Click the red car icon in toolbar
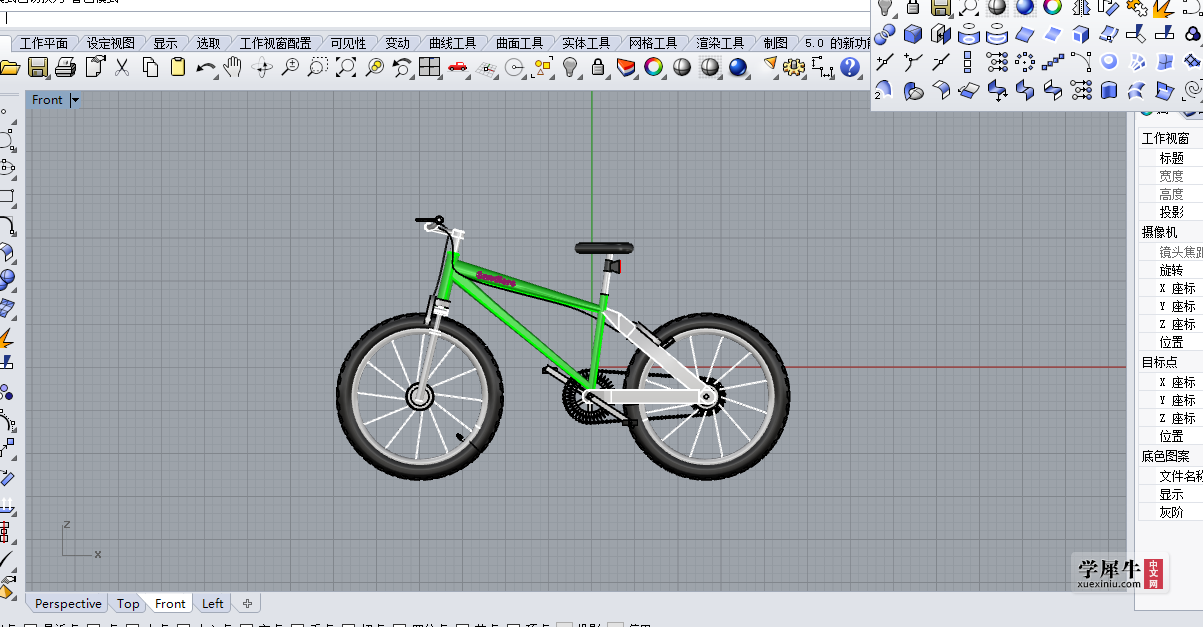Viewport: 1203px width, 627px height. [458, 68]
